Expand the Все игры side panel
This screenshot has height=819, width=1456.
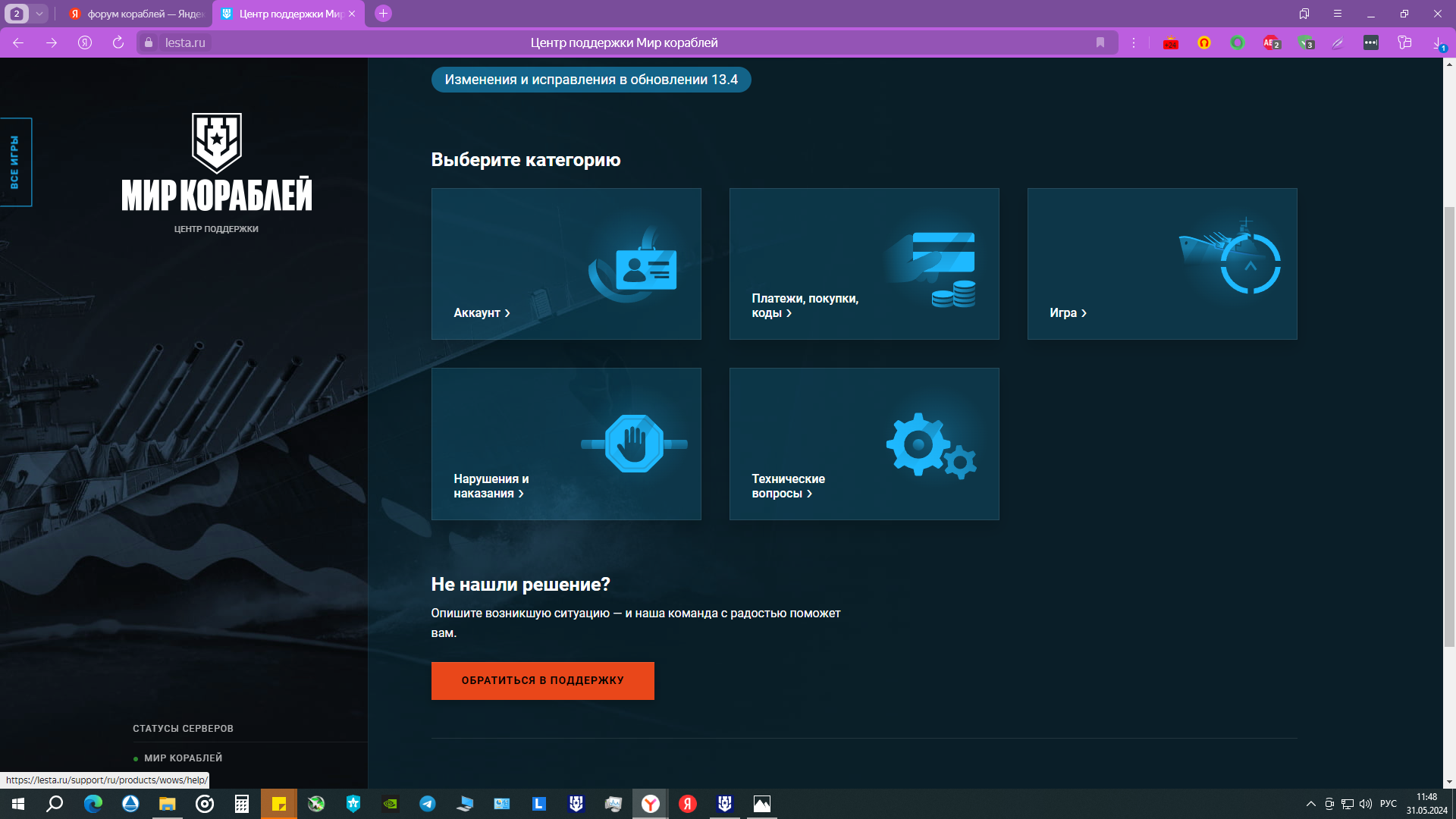tap(15, 162)
